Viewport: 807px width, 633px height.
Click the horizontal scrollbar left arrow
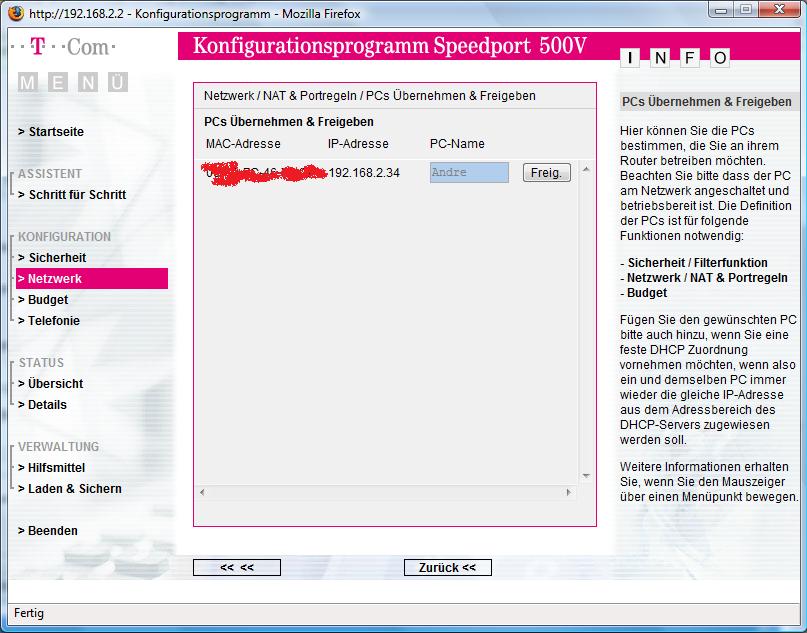click(202, 493)
